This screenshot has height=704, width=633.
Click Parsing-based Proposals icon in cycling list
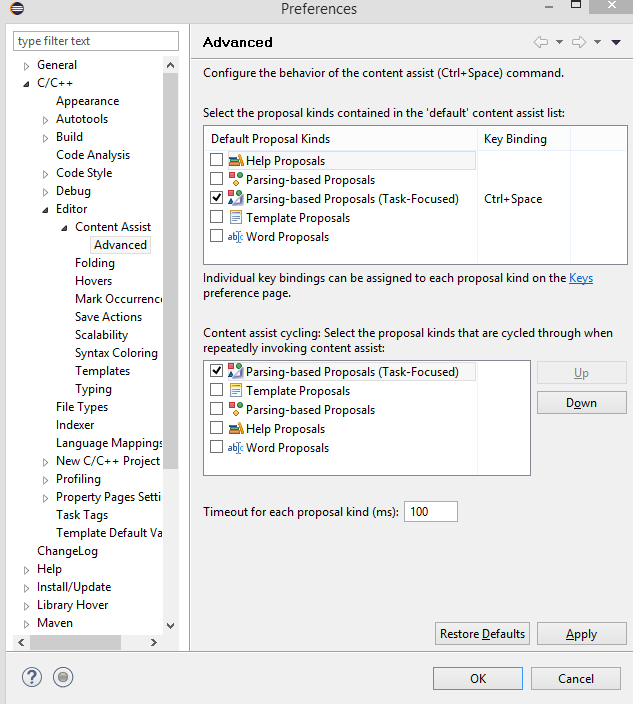point(235,410)
